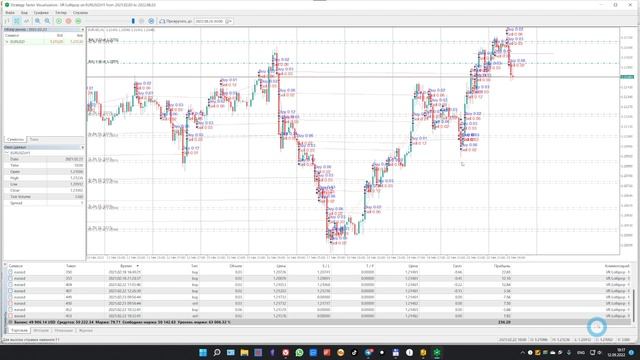Click the gray round button after slider
This screenshot has height=360, width=640.
(142, 21)
